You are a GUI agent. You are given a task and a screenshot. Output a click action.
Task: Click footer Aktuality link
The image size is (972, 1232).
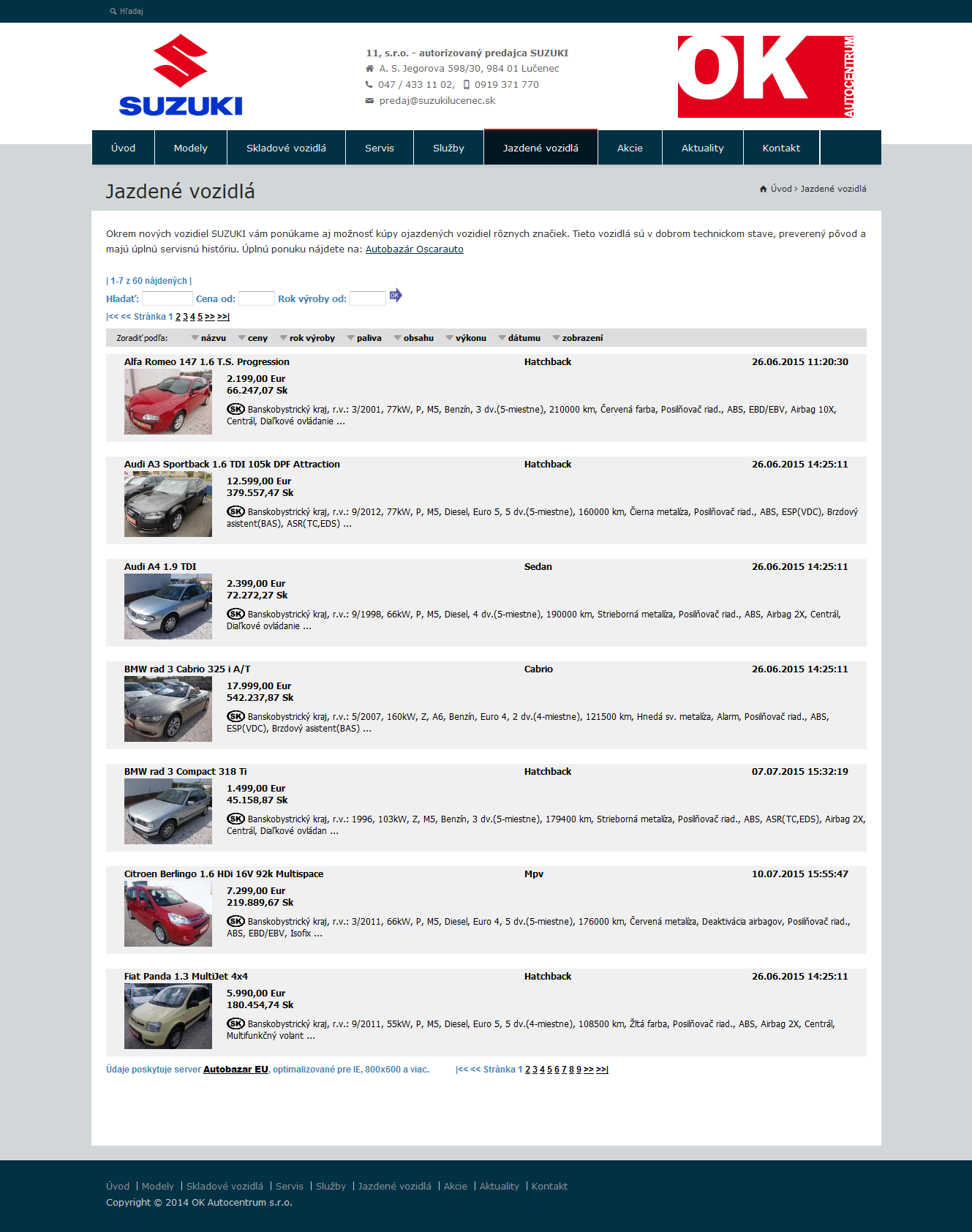point(500,1187)
